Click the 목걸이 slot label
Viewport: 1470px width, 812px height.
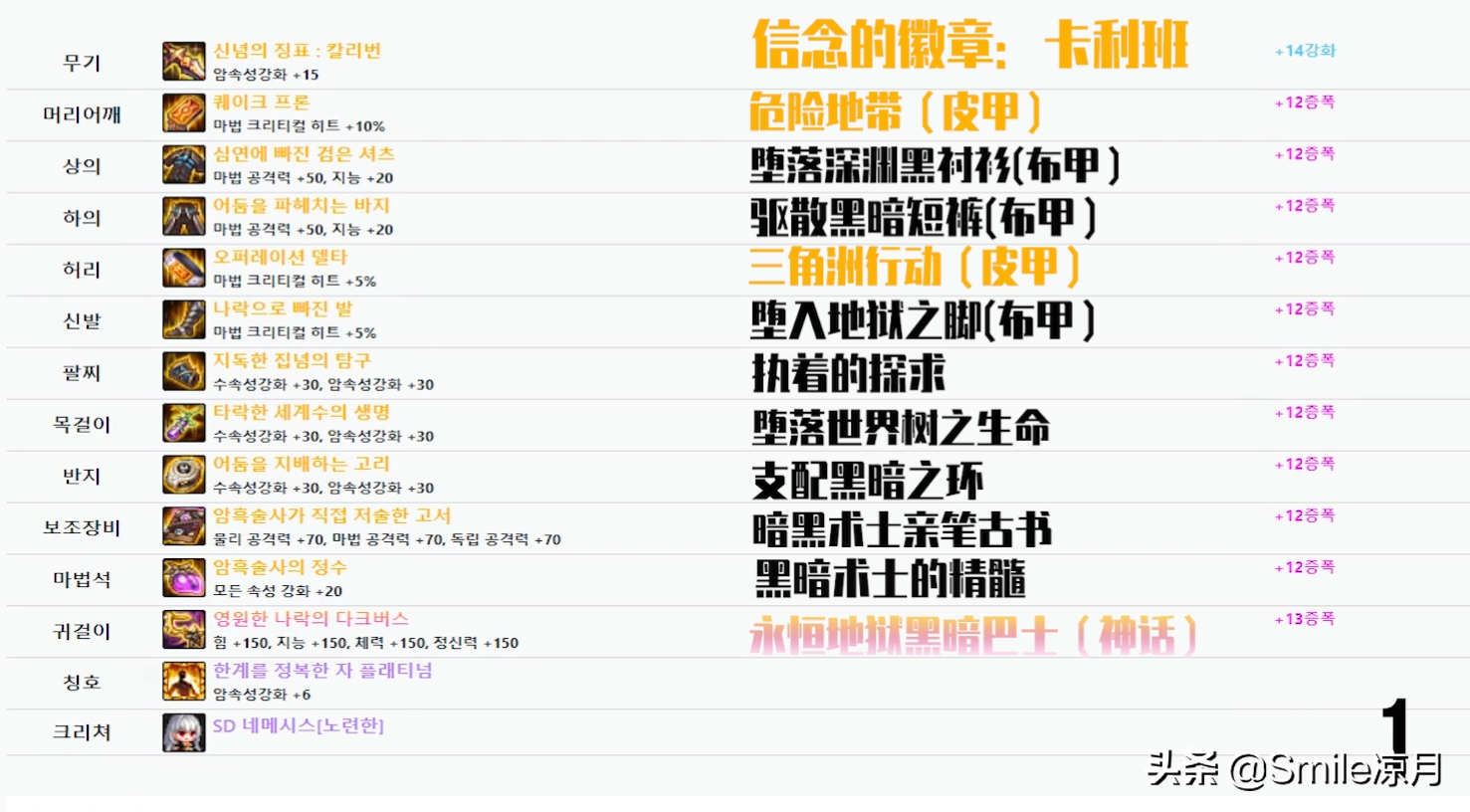pos(82,425)
